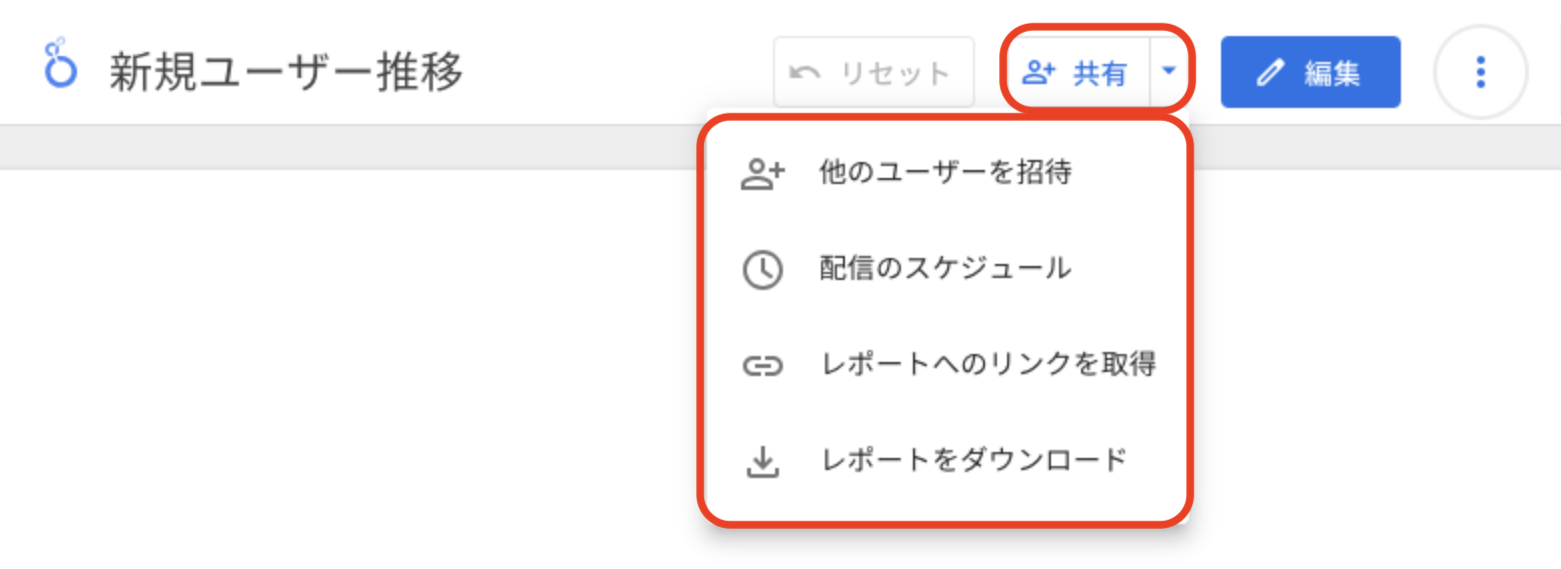This screenshot has height=569, width=1561.
Task: Click the report title 新規ユーザー推移
Action: [286, 72]
